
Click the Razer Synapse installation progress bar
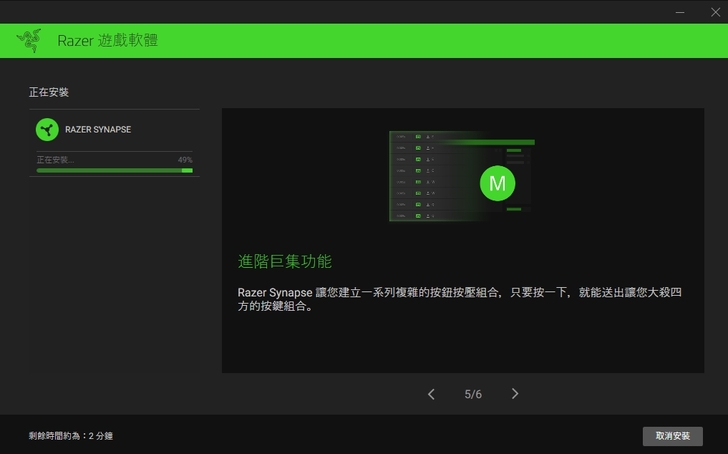110,171
